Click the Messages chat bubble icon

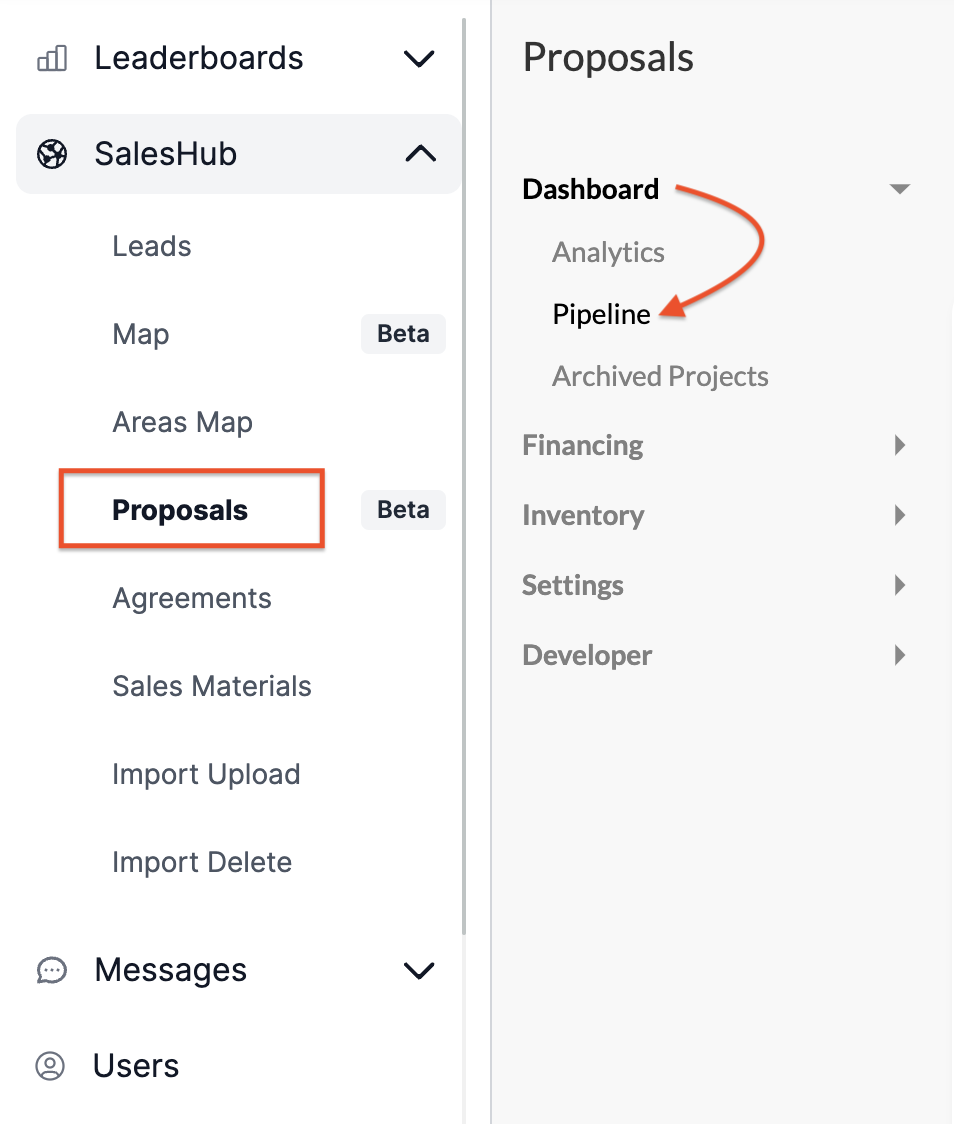(x=52, y=971)
